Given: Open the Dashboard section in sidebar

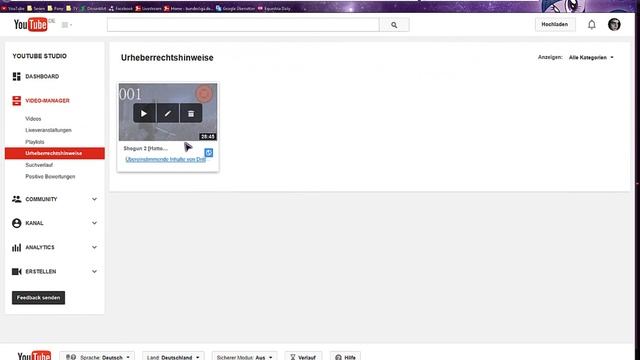Looking at the screenshot, I should (x=42, y=76).
